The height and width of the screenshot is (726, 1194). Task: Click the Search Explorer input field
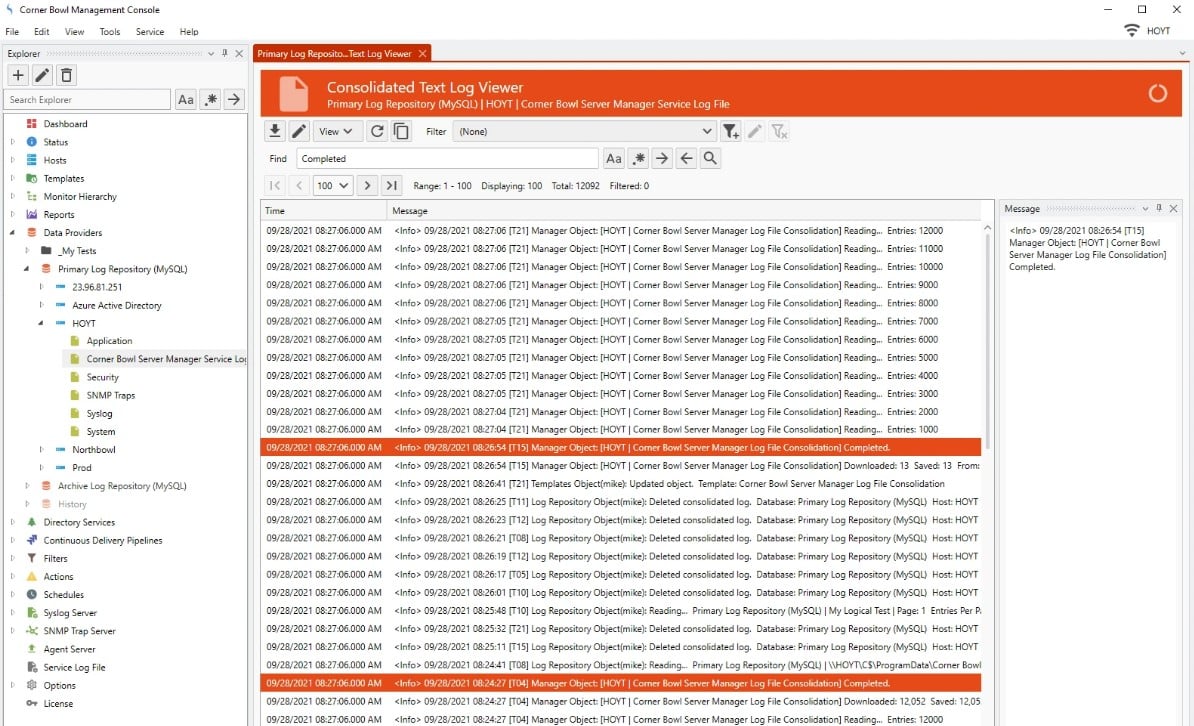click(88, 100)
